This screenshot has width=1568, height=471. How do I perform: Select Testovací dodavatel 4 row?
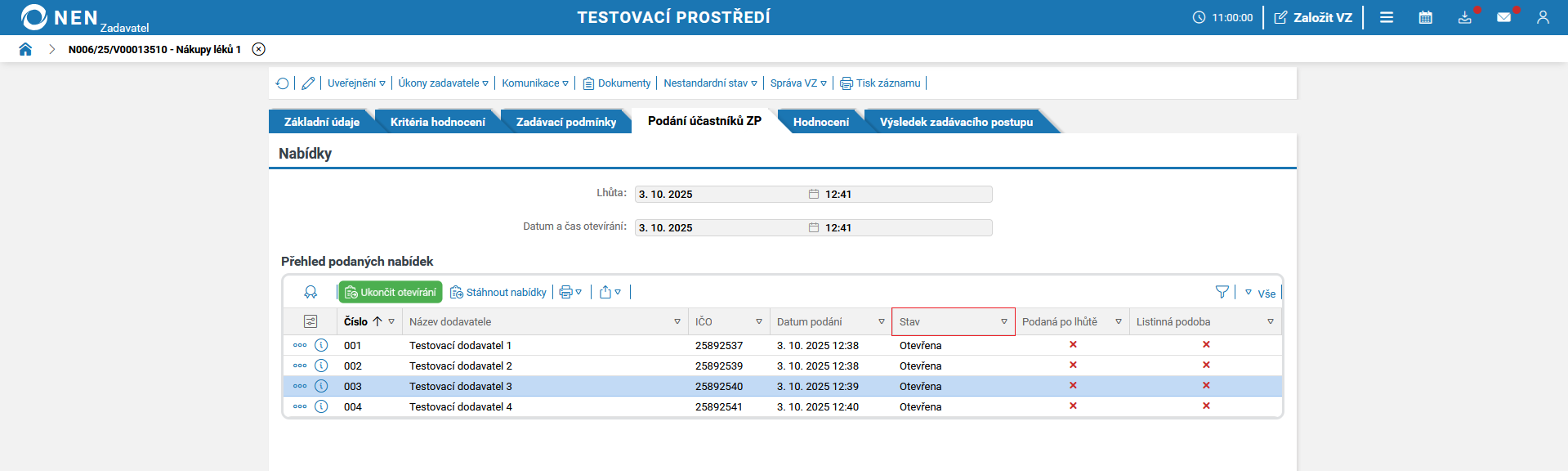783,406
